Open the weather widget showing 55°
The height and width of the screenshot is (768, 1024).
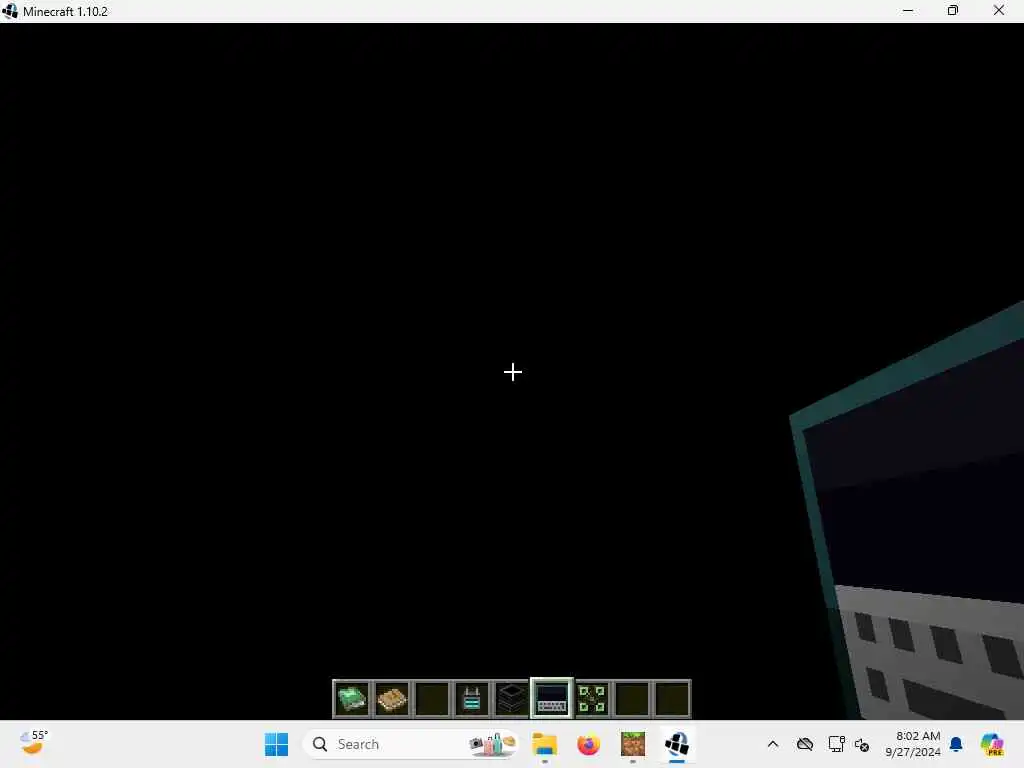(x=33, y=743)
